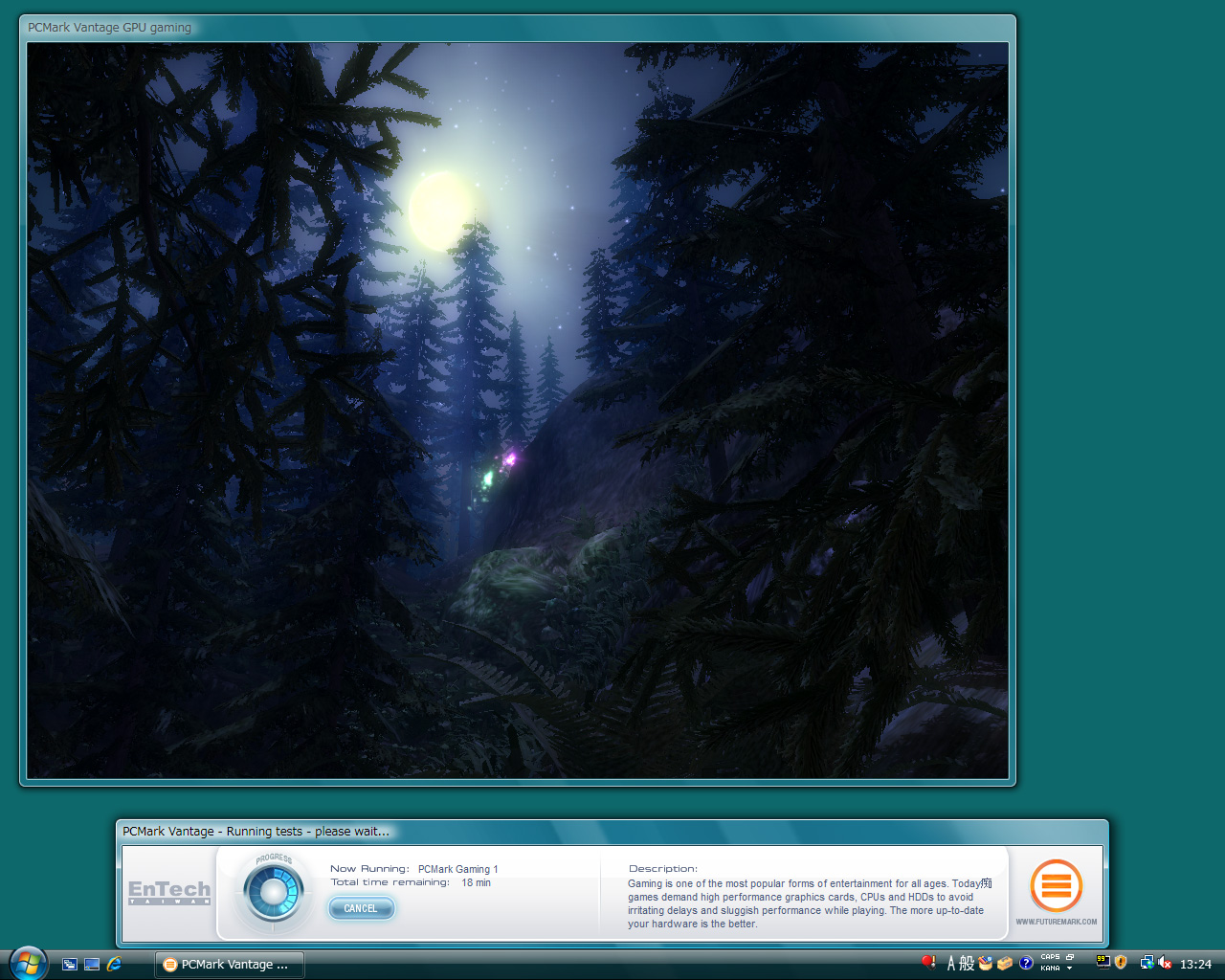Screen dimensions: 1225x980
Task: Focus the PCMark Vantage GPU gaming render view
Action: coord(518,411)
